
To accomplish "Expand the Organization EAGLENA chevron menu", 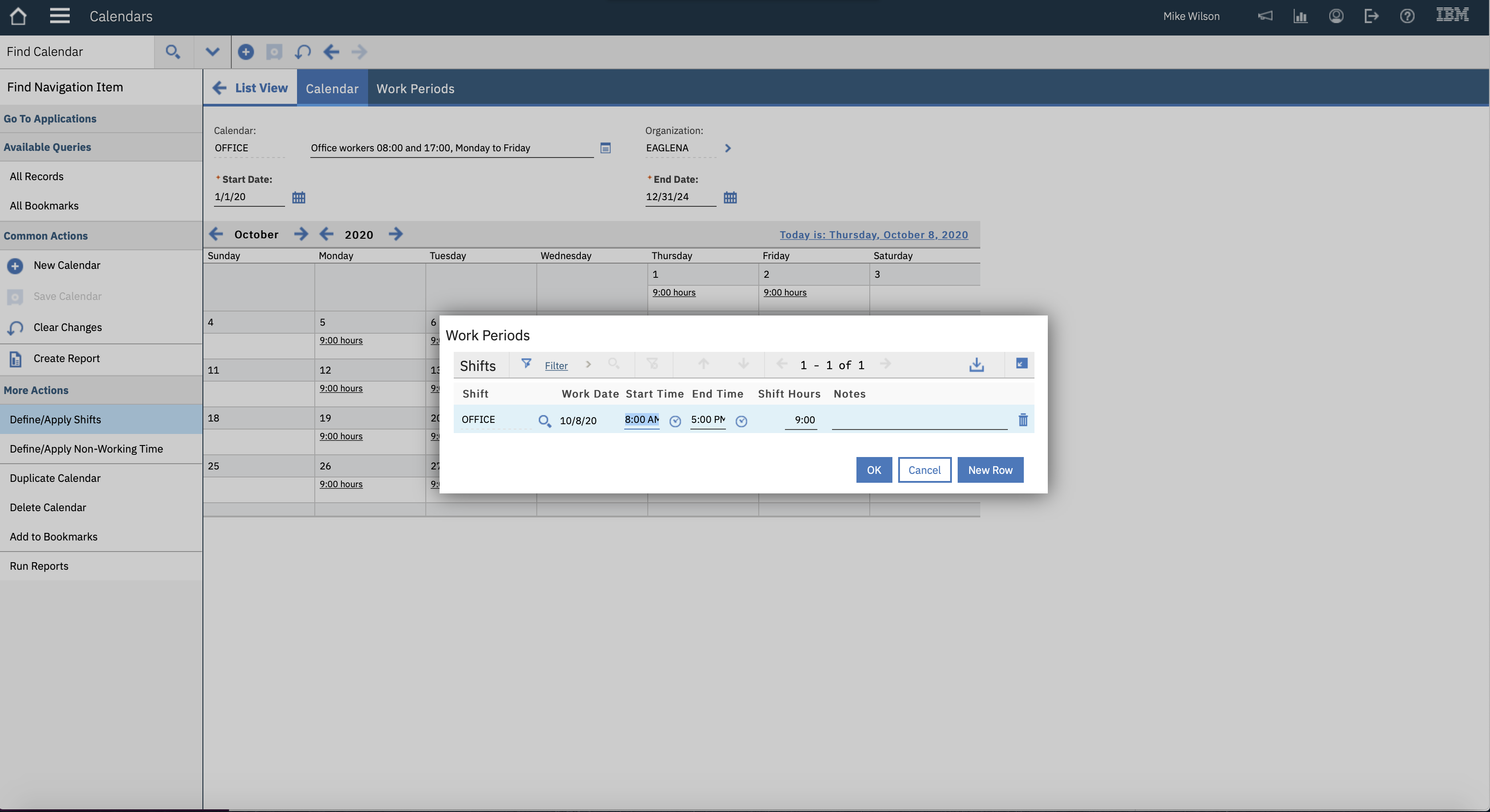I will [728, 149].
